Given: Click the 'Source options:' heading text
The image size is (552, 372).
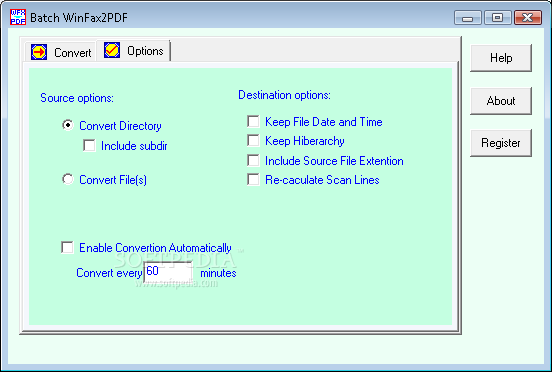Looking at the screenshot, I should (77, 98).
